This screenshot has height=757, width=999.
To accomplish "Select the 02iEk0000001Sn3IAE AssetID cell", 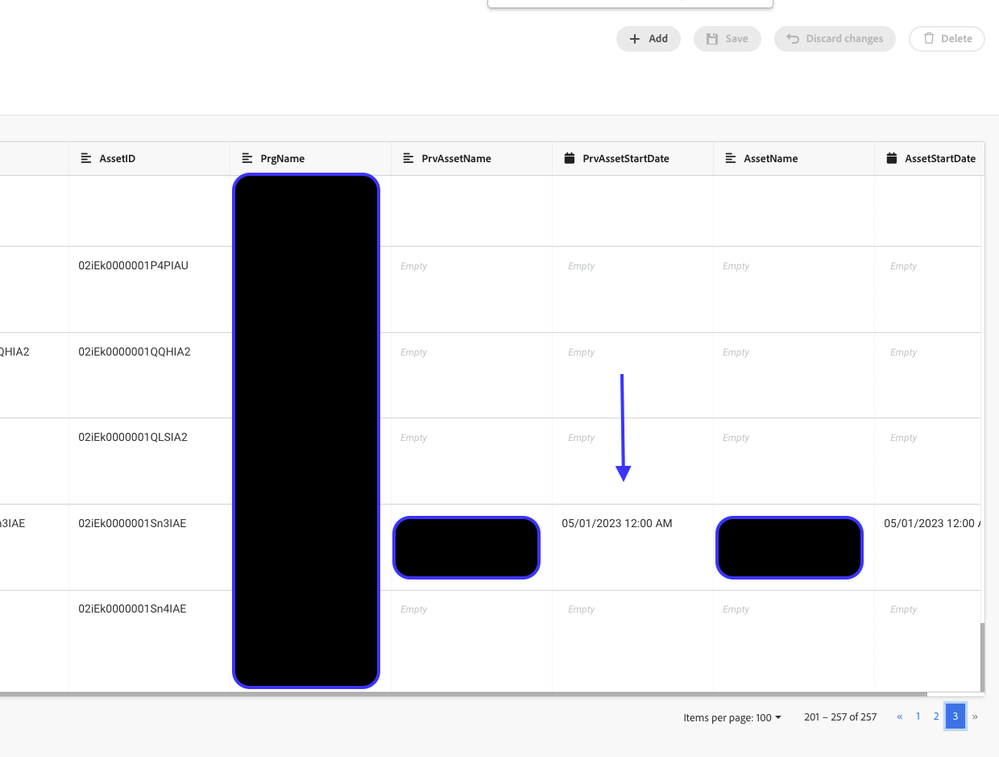I will click(x=132, y=524).
